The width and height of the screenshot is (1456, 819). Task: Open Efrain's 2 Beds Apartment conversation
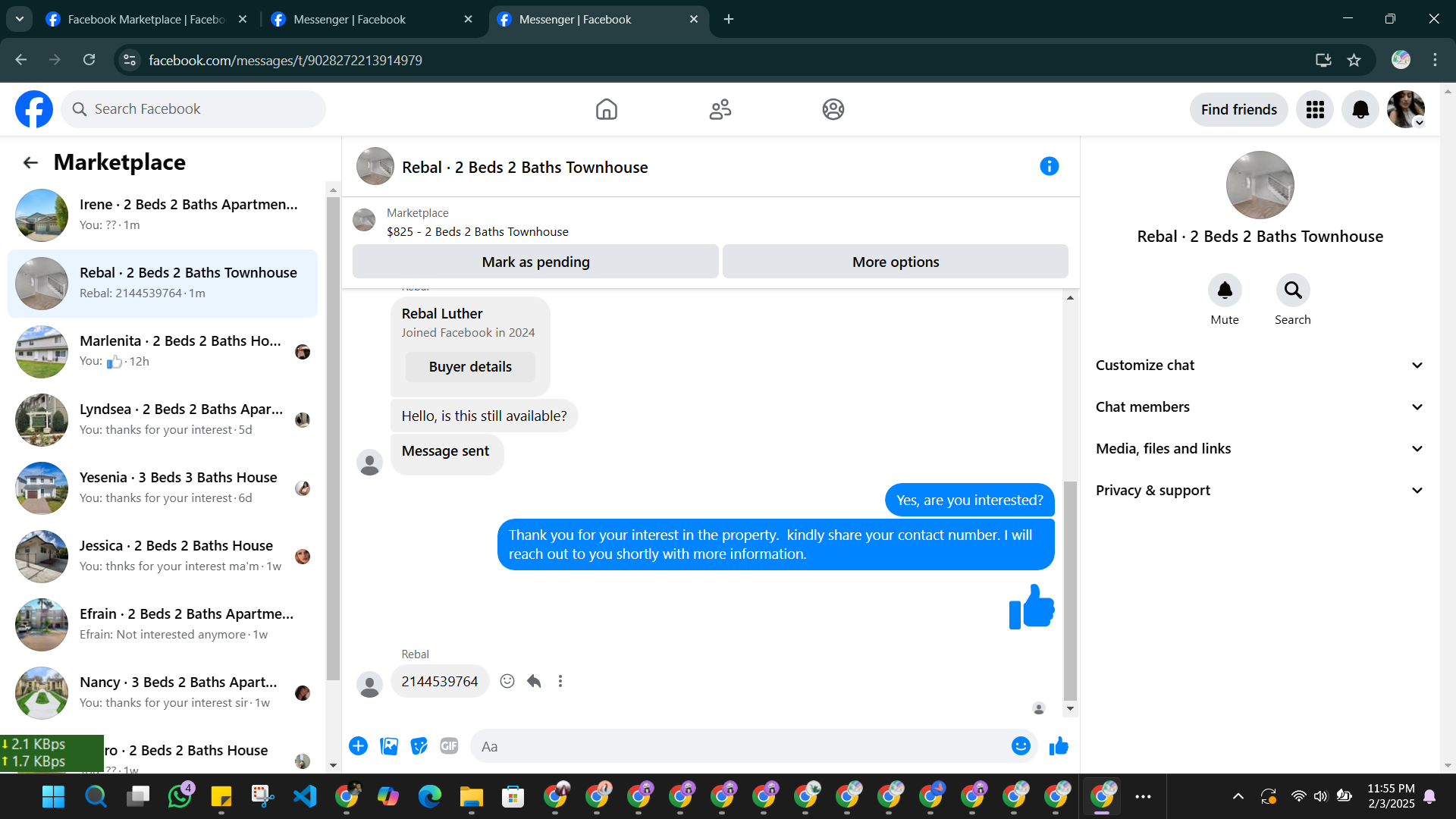coord(163,625)
